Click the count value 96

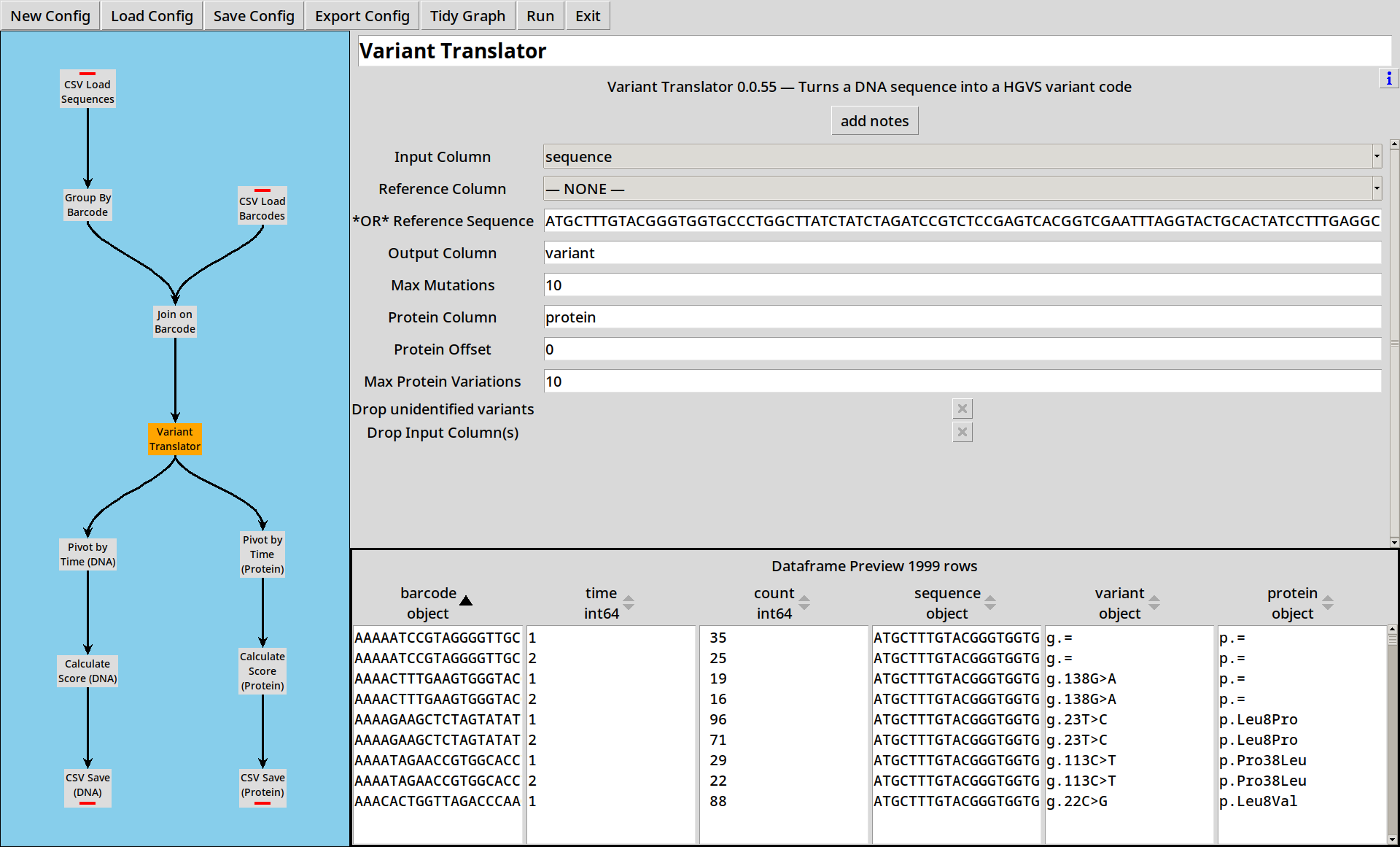pos(718,719)
